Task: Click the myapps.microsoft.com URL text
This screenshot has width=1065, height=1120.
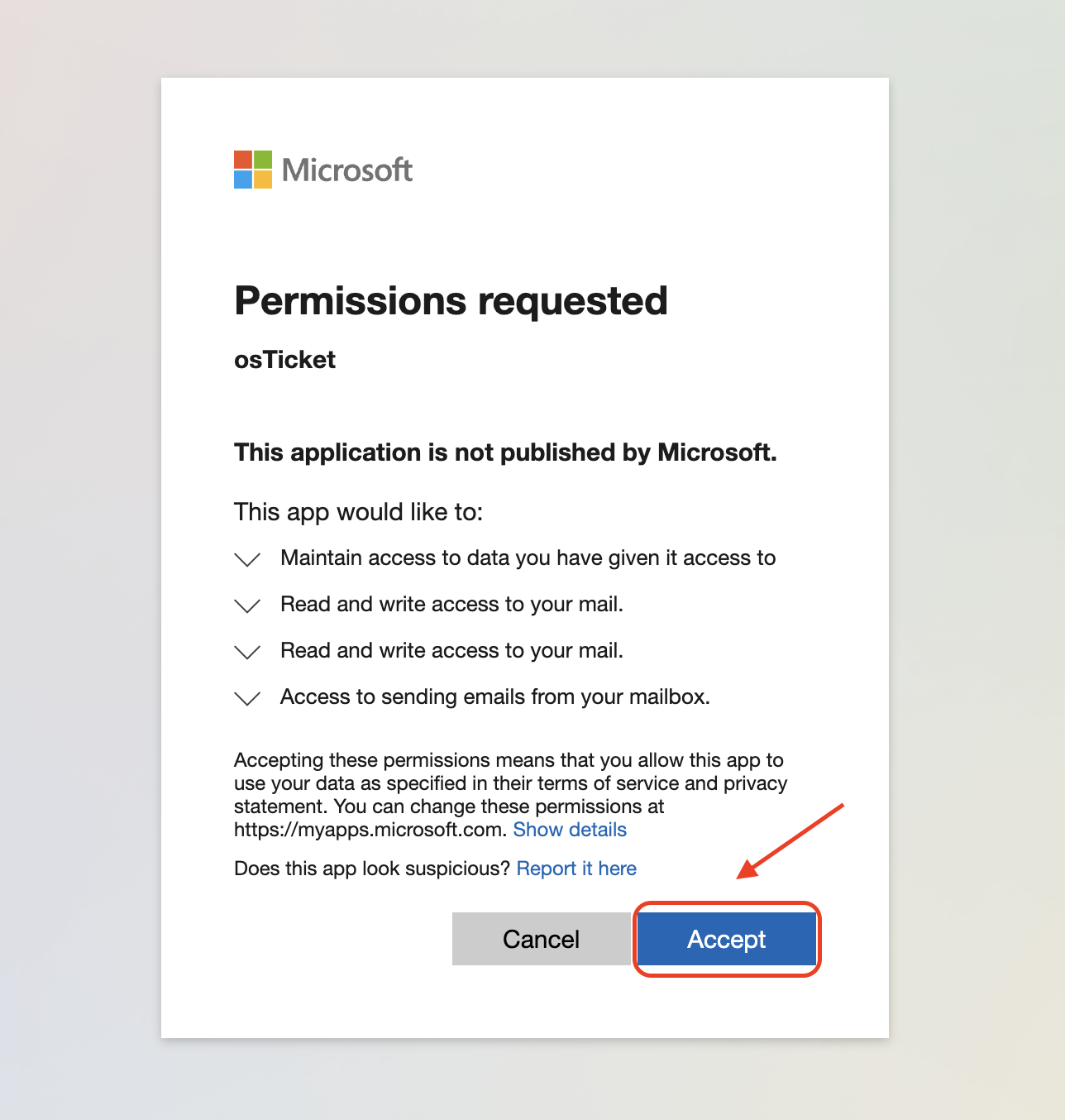Action: tap(370, 830)
